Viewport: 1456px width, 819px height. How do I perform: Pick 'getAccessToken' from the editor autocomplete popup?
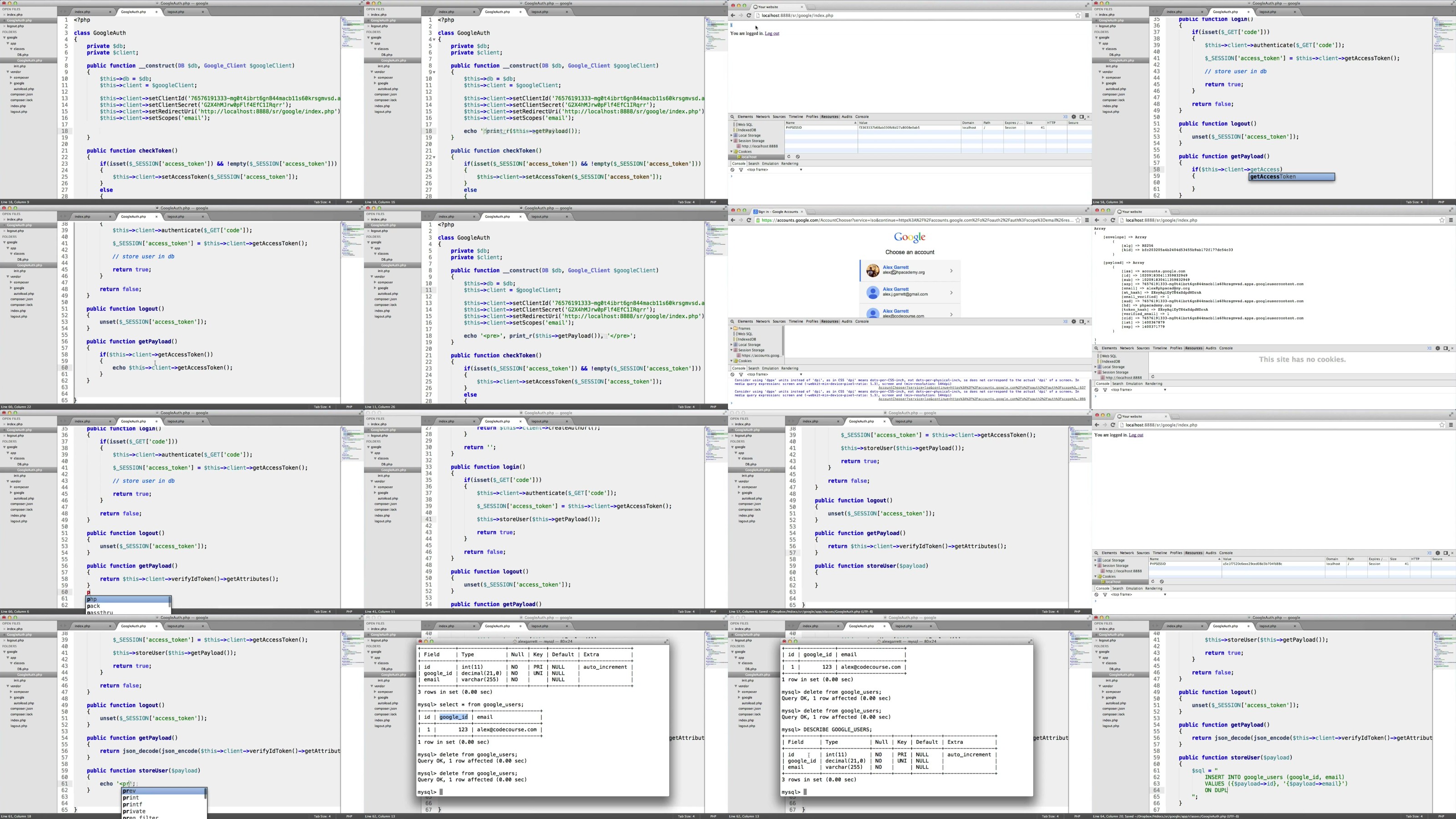pyautogui.click(x=1292, y=177)
